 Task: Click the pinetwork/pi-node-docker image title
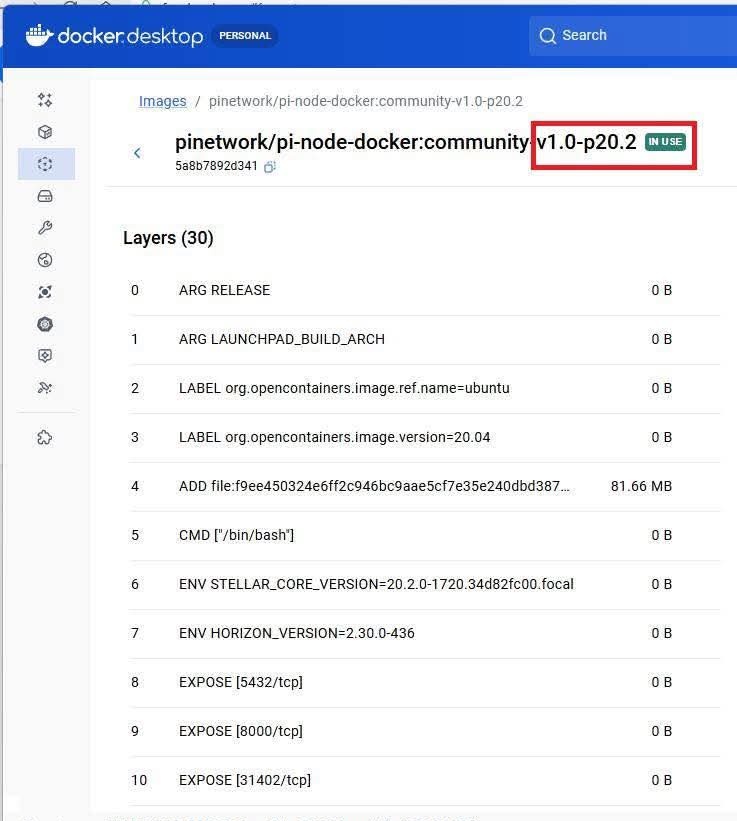click(406, 142)
